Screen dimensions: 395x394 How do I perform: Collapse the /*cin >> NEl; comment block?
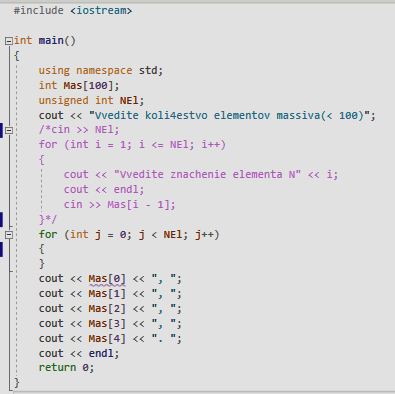point(9,130)
